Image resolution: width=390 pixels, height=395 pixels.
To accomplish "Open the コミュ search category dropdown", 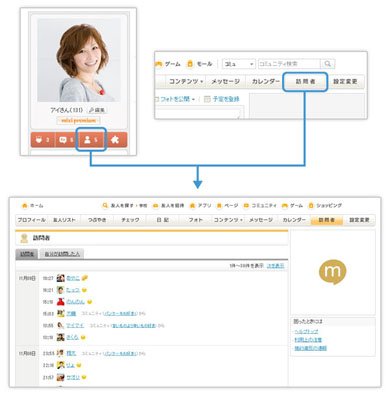I will (238, 64).
